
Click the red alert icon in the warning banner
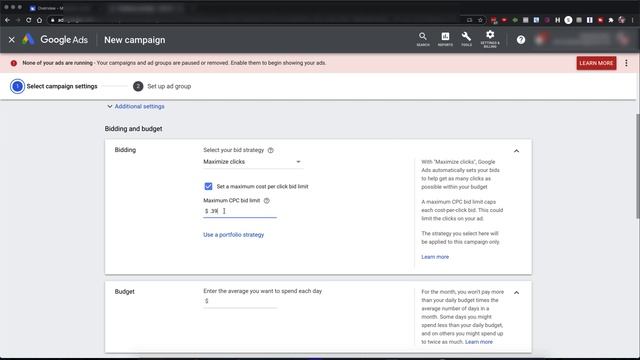click(14, 63)
